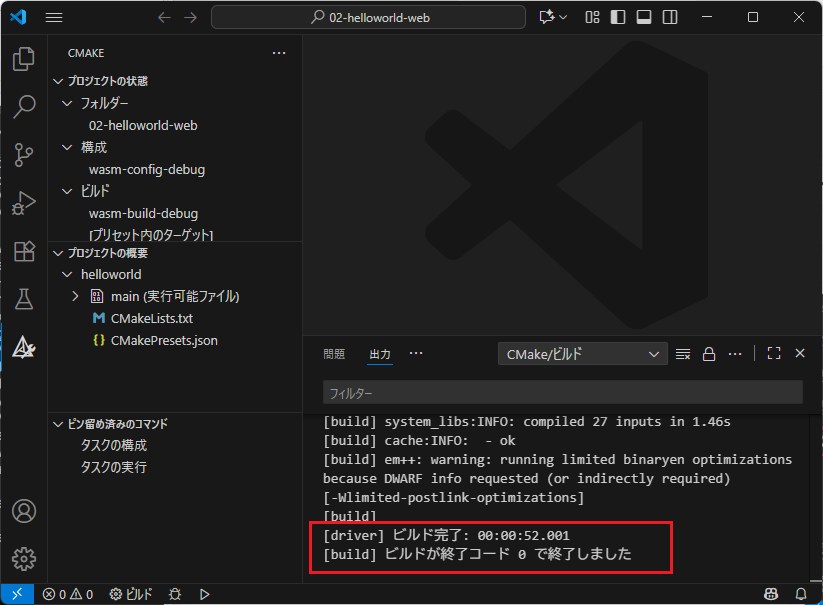Open the notifications bell icon
Viewport: 823px width, 605px height.
point(801,594)
